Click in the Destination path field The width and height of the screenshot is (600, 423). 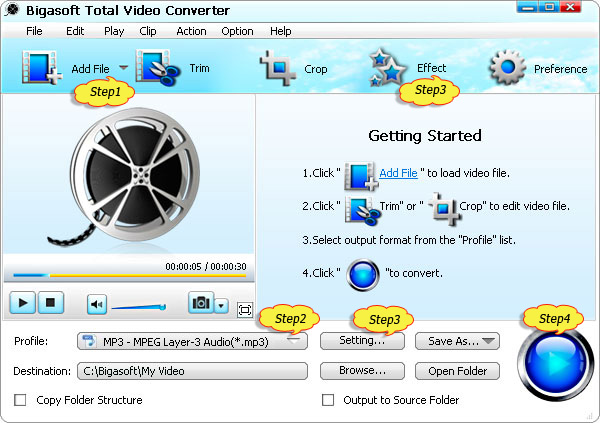[x=192, y=371]
